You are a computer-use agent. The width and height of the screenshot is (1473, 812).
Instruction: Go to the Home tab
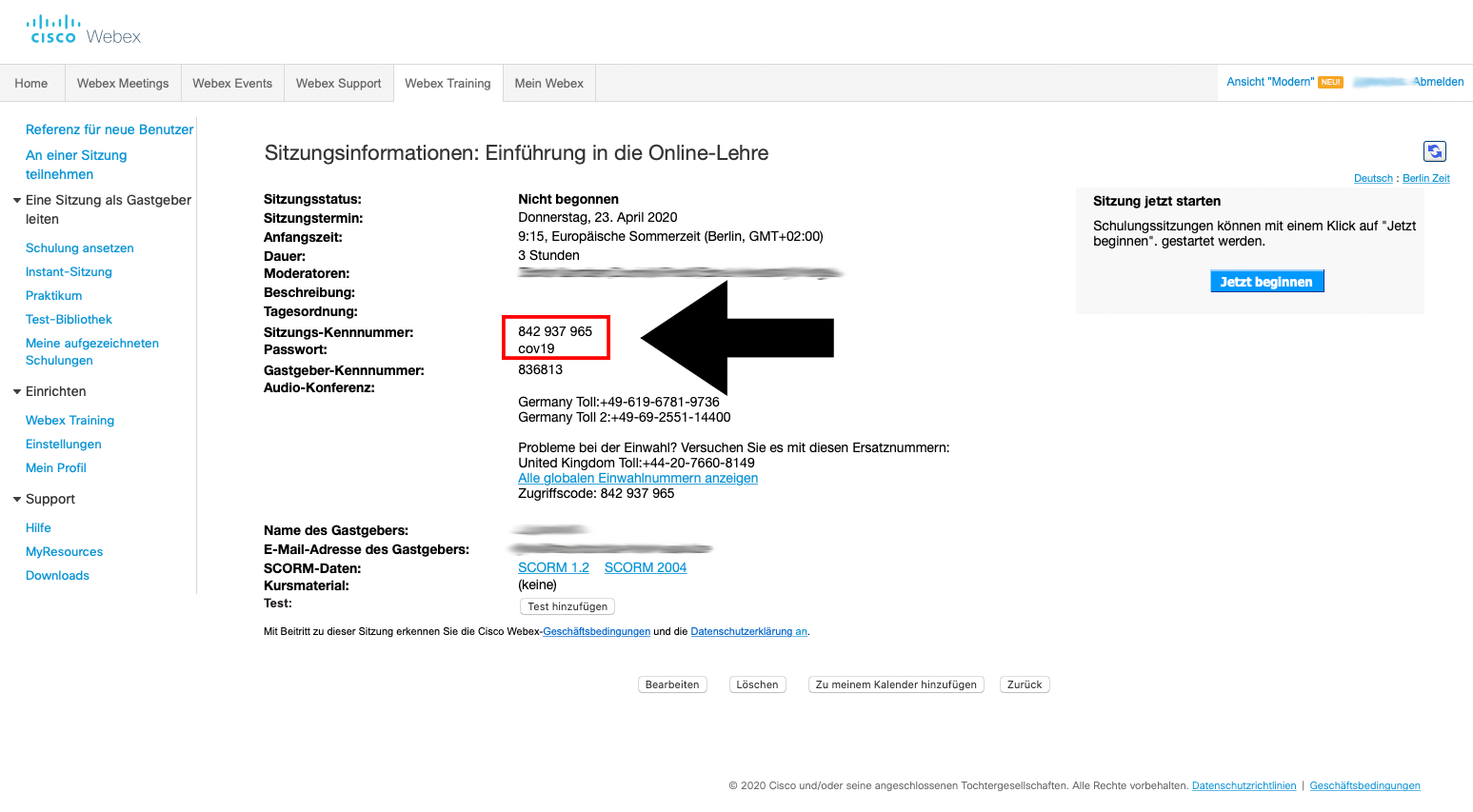pos(31,84)
